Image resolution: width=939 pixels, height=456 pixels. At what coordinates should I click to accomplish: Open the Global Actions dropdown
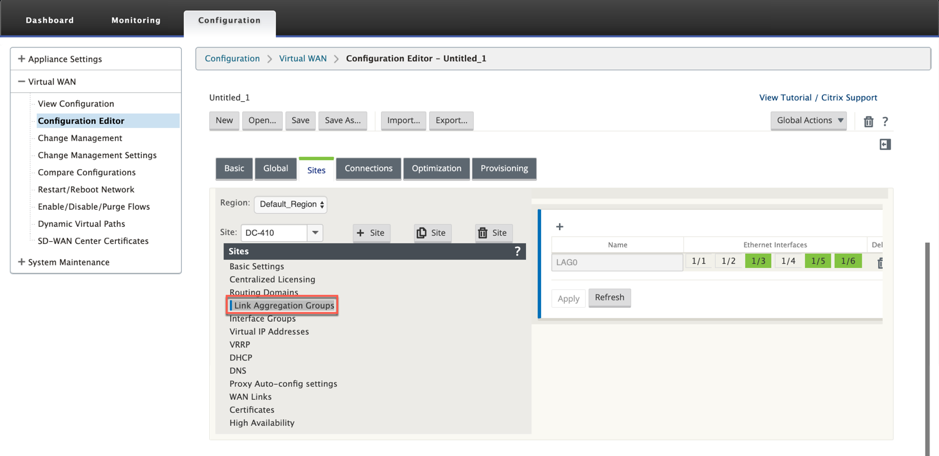point(808,121)
